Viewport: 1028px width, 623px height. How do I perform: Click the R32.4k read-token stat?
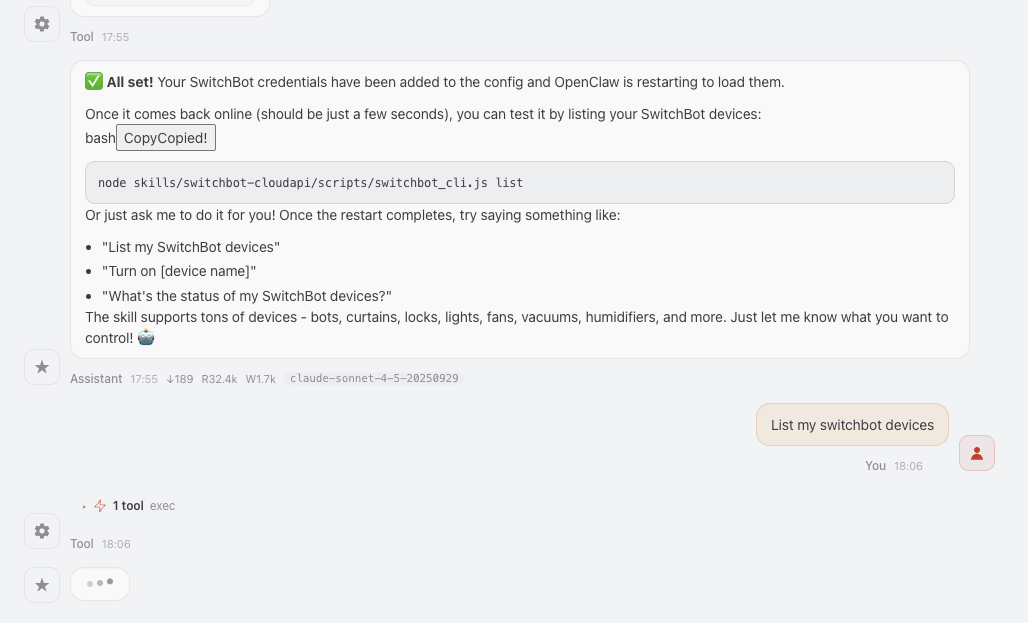point(219,379)
